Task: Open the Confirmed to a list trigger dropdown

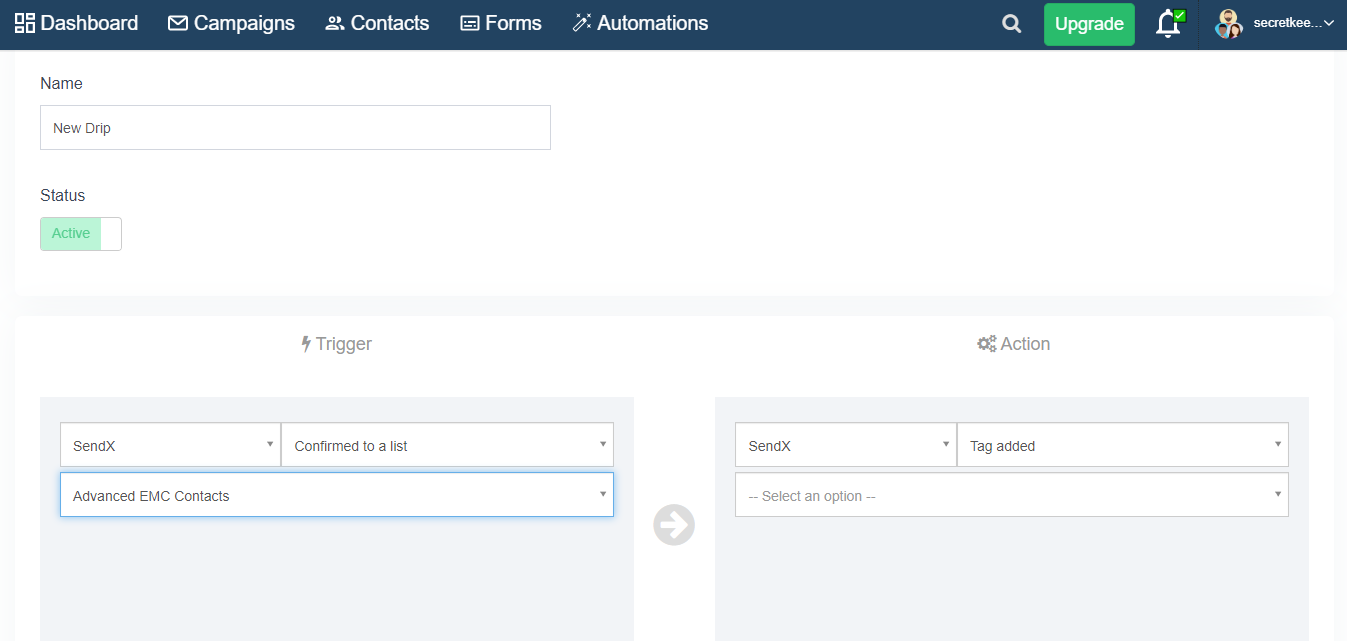Action: point(447,445)
